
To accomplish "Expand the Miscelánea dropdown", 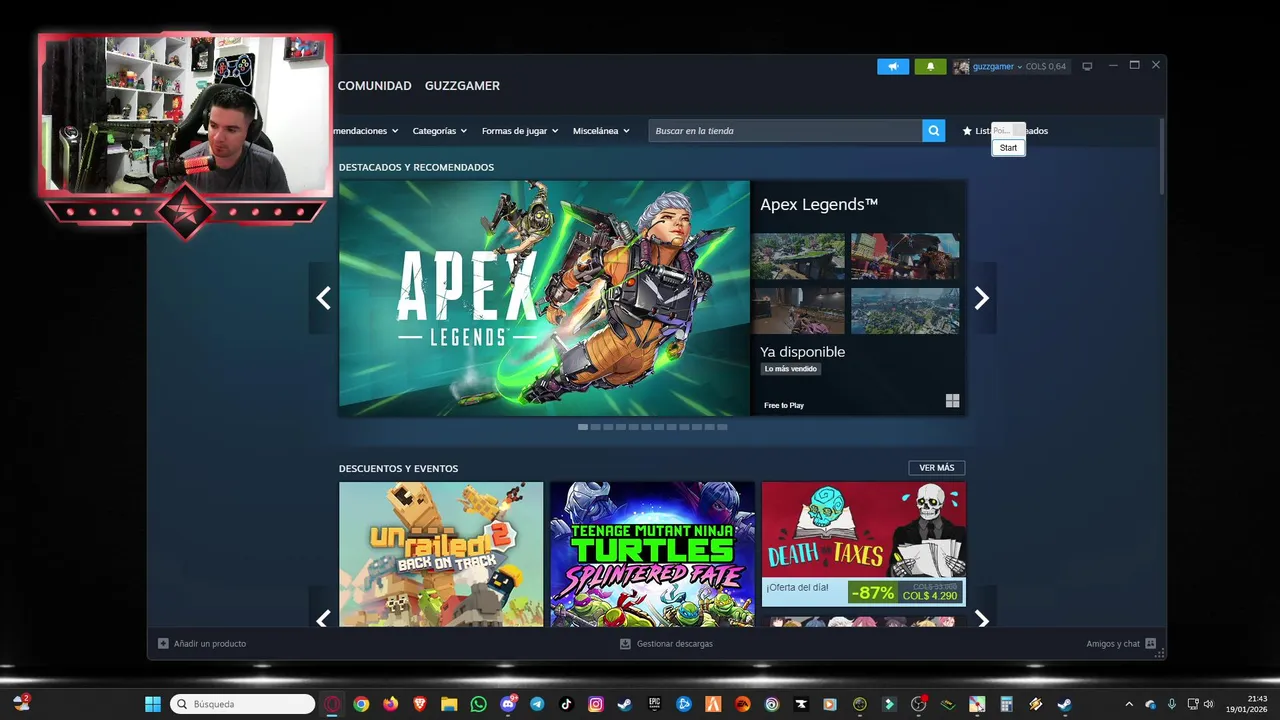I will [x=601, y=131].
